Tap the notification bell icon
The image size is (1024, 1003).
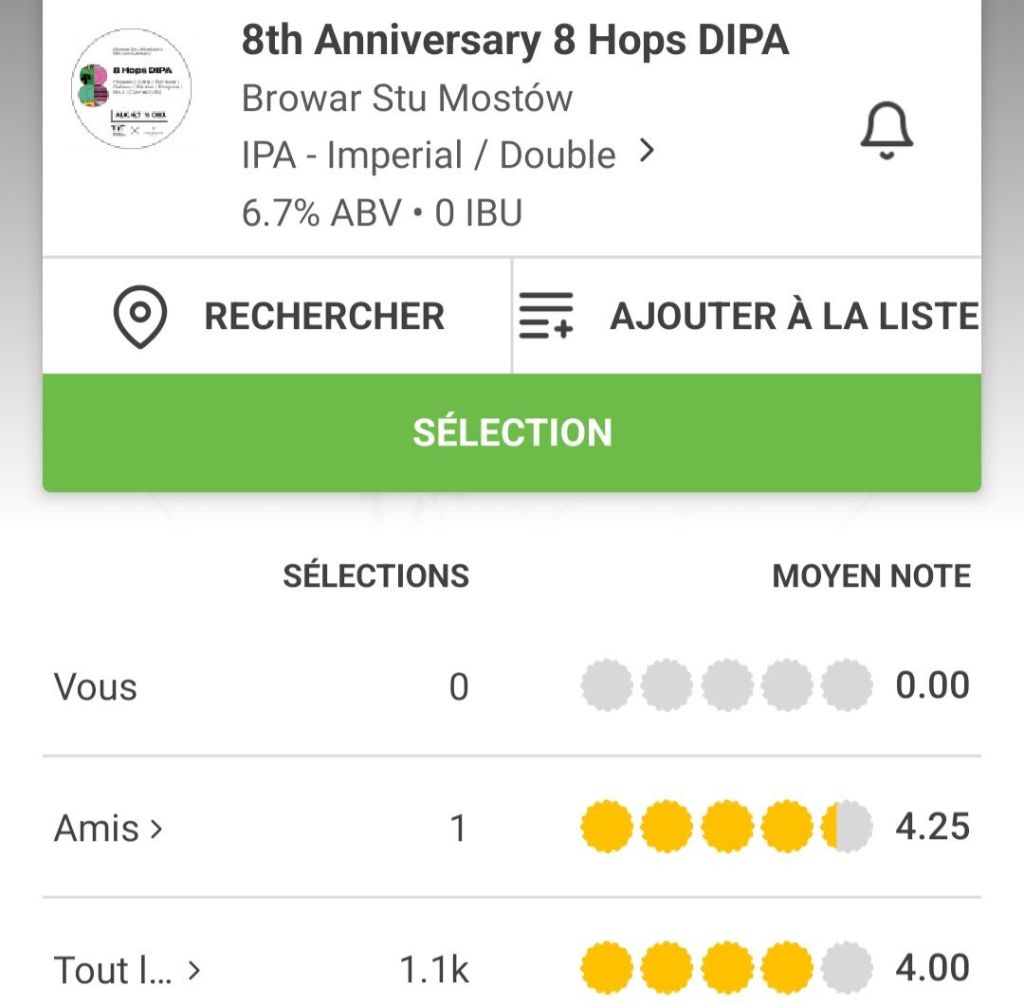(886, 131)
